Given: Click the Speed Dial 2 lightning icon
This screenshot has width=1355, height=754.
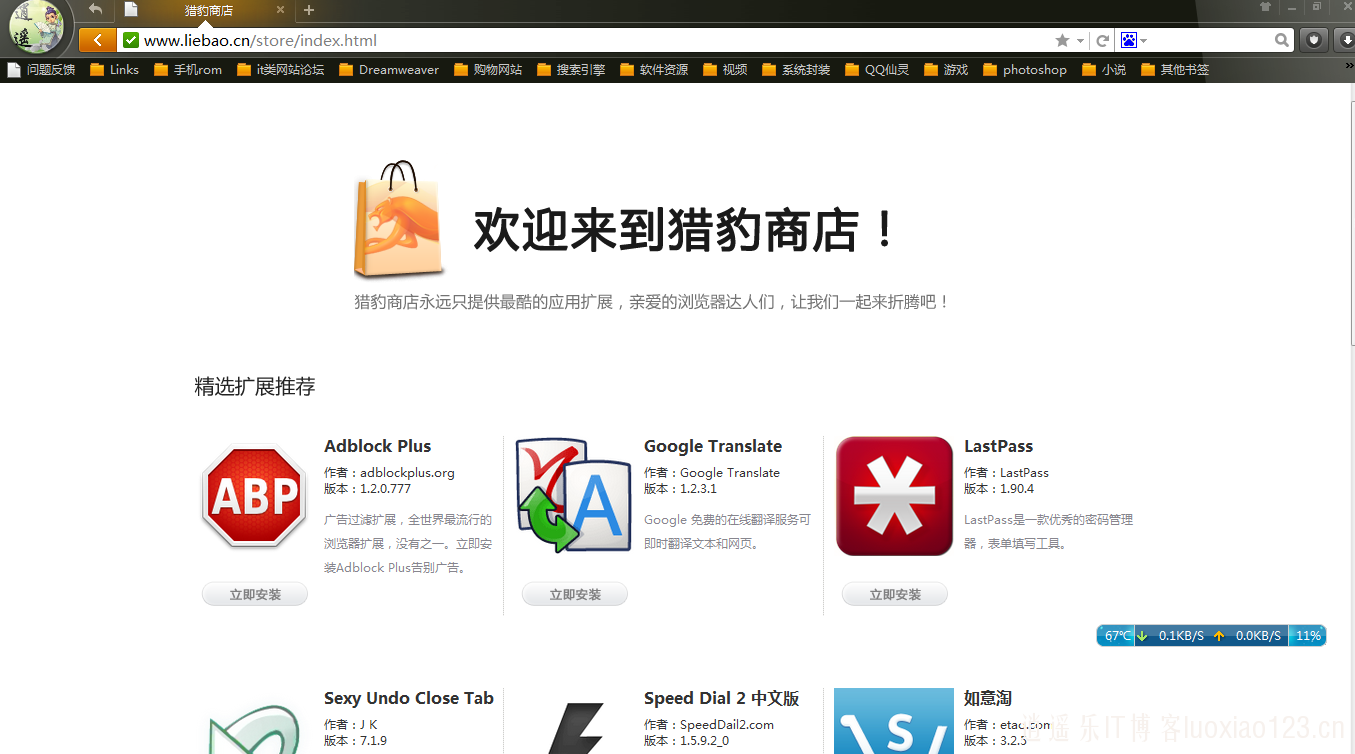Looking at the screenshot, I should tap(577, 728).
